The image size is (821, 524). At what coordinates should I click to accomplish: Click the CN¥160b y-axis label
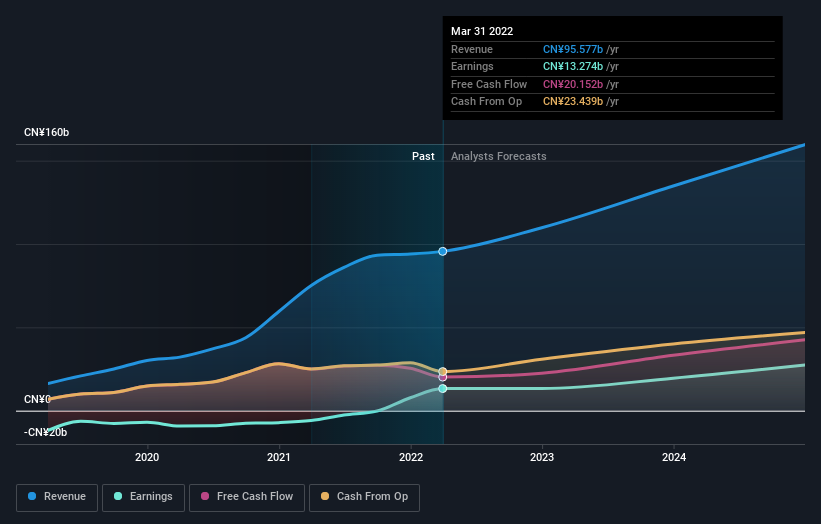(47, 132)
